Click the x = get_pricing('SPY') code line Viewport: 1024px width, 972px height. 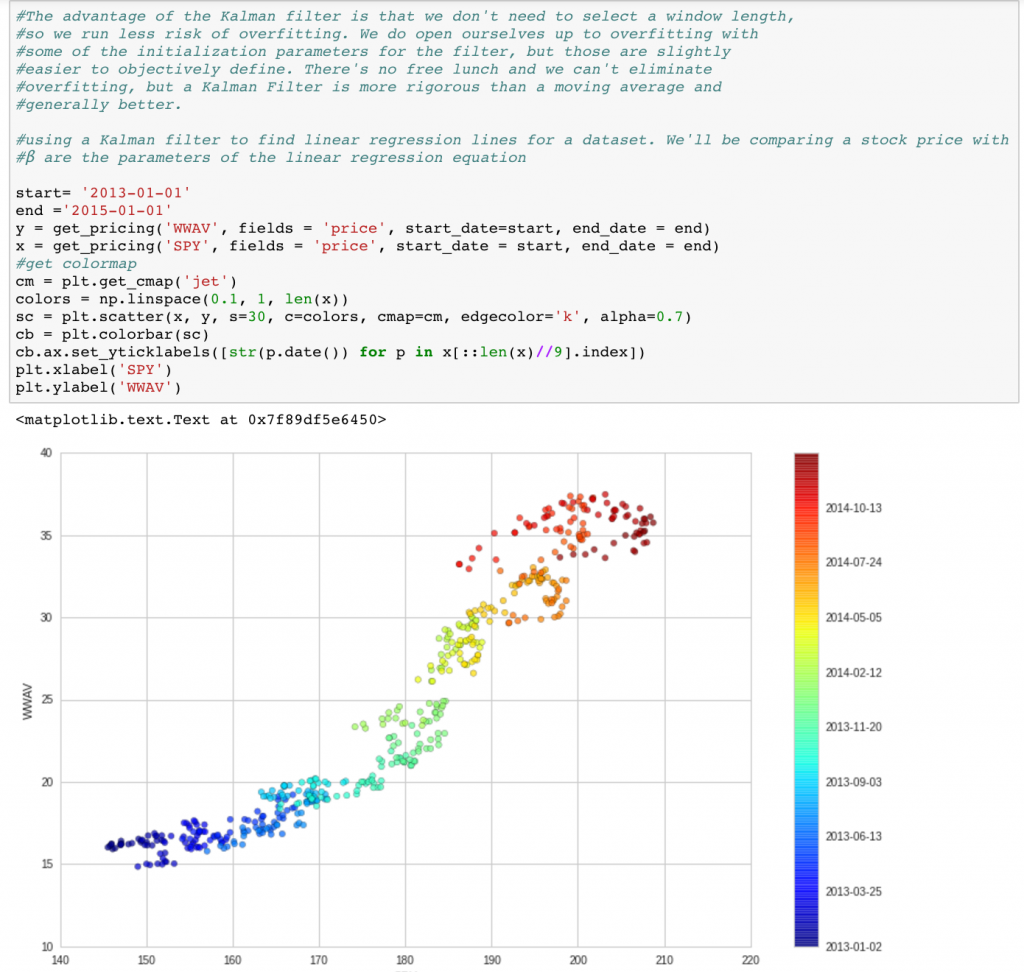pos(367,246)
